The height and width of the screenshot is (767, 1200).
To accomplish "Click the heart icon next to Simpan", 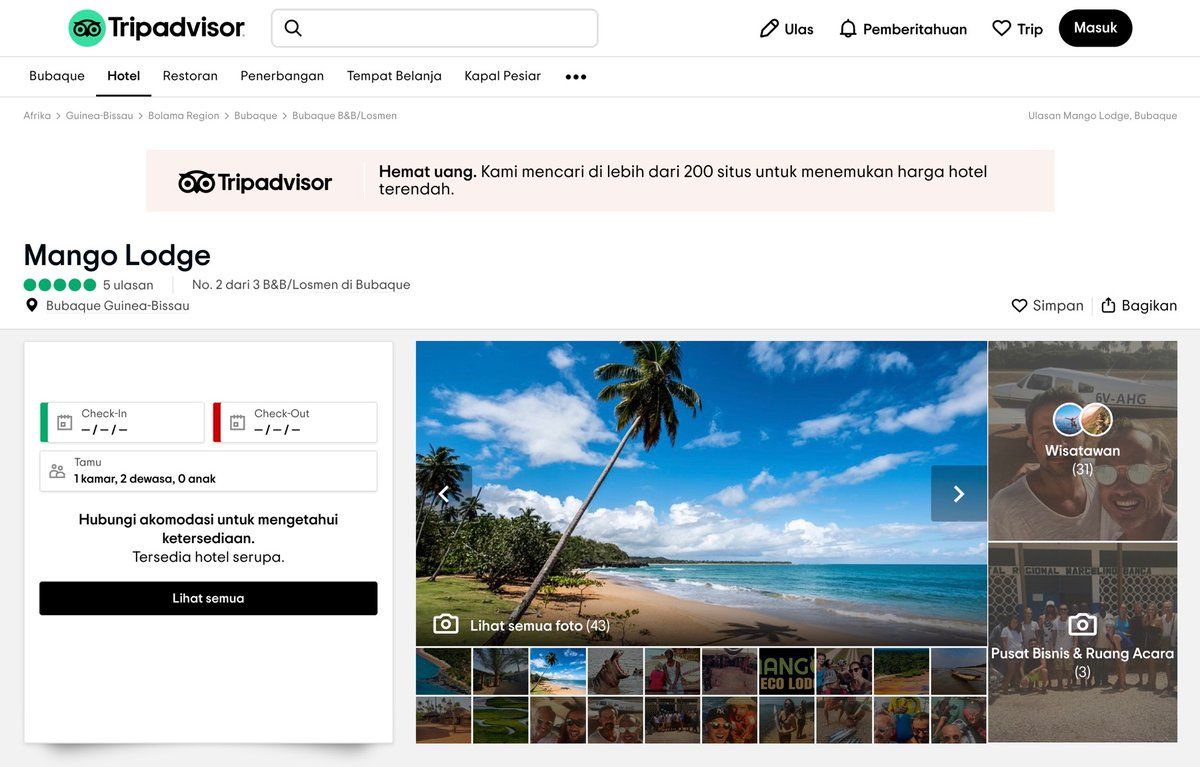I will tap(1019, 306).
